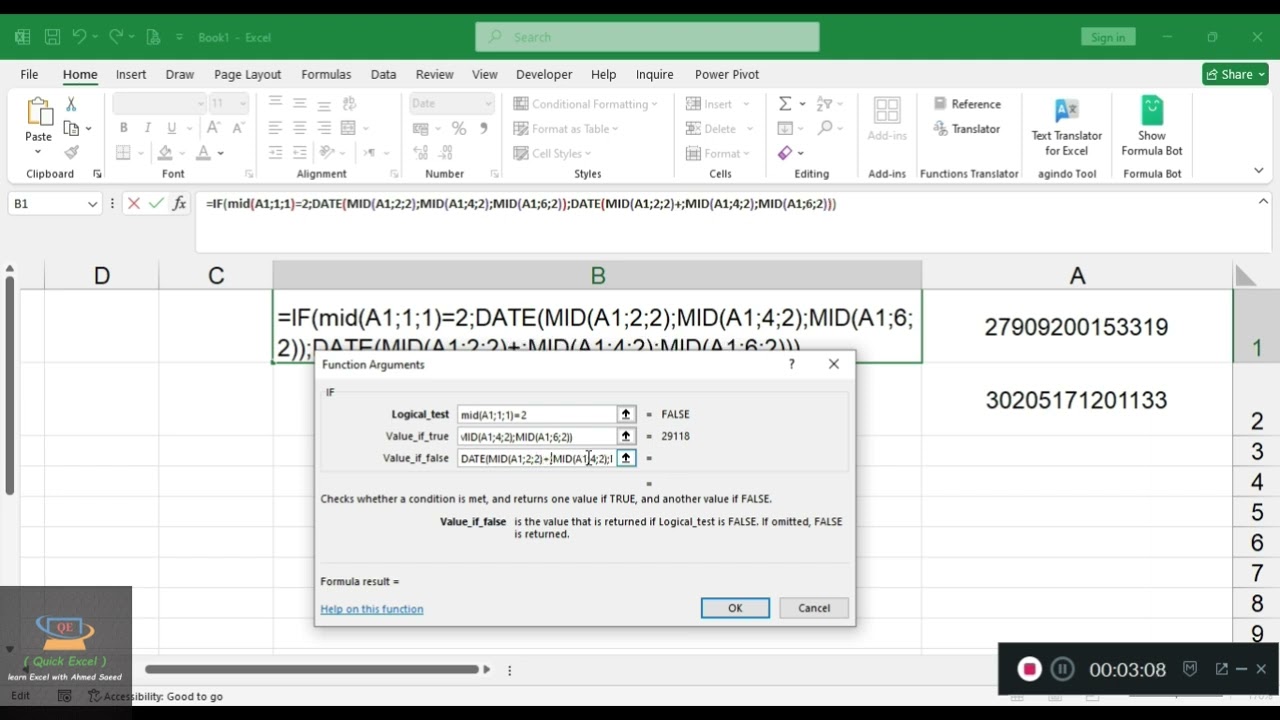Switch to the Power Pivot tab
This screenshot has height=720, width=1280.
click(x=727, y=74)
